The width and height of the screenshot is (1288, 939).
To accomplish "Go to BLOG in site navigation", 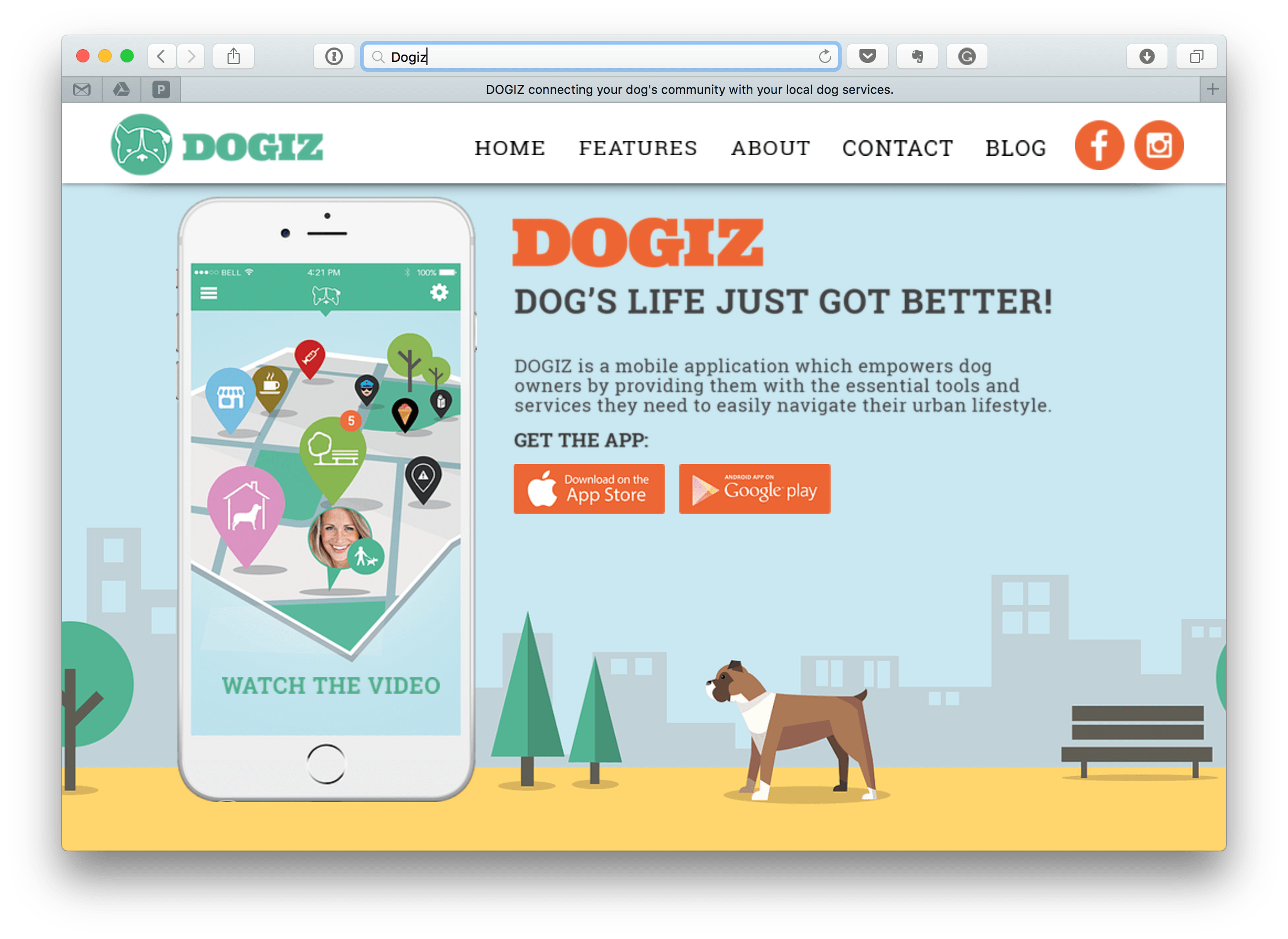I will click(x=1015, y=148).
